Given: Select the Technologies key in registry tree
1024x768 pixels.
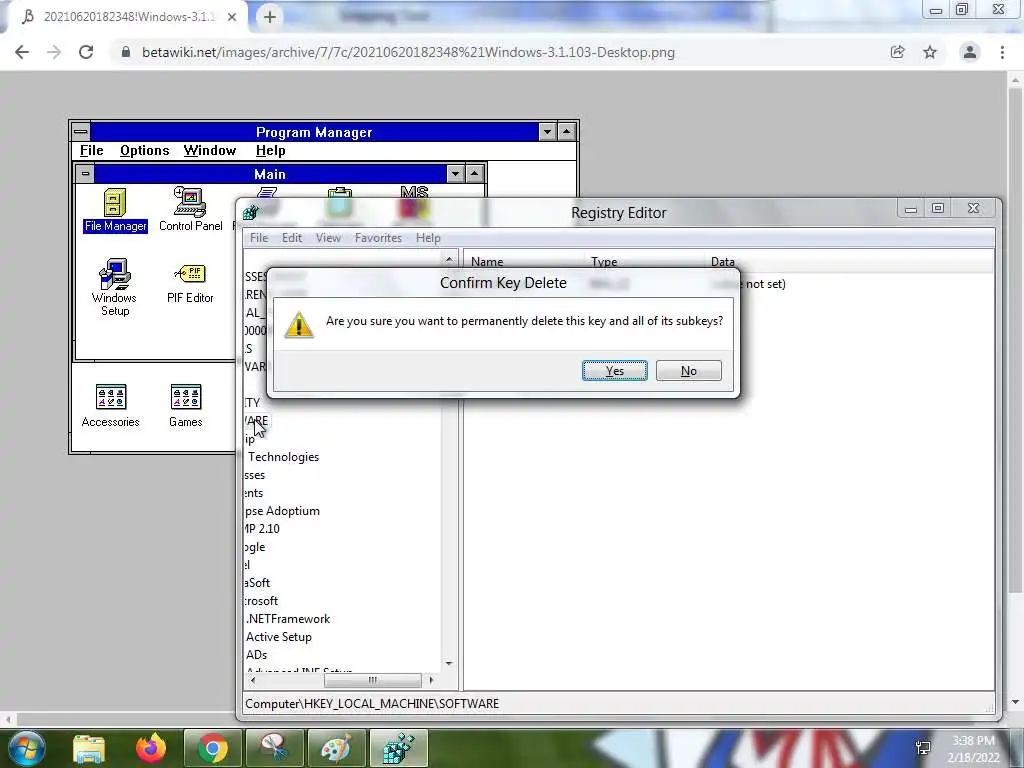Looking at the screenshot, I should pyautogui.click(x=283, y=457).
